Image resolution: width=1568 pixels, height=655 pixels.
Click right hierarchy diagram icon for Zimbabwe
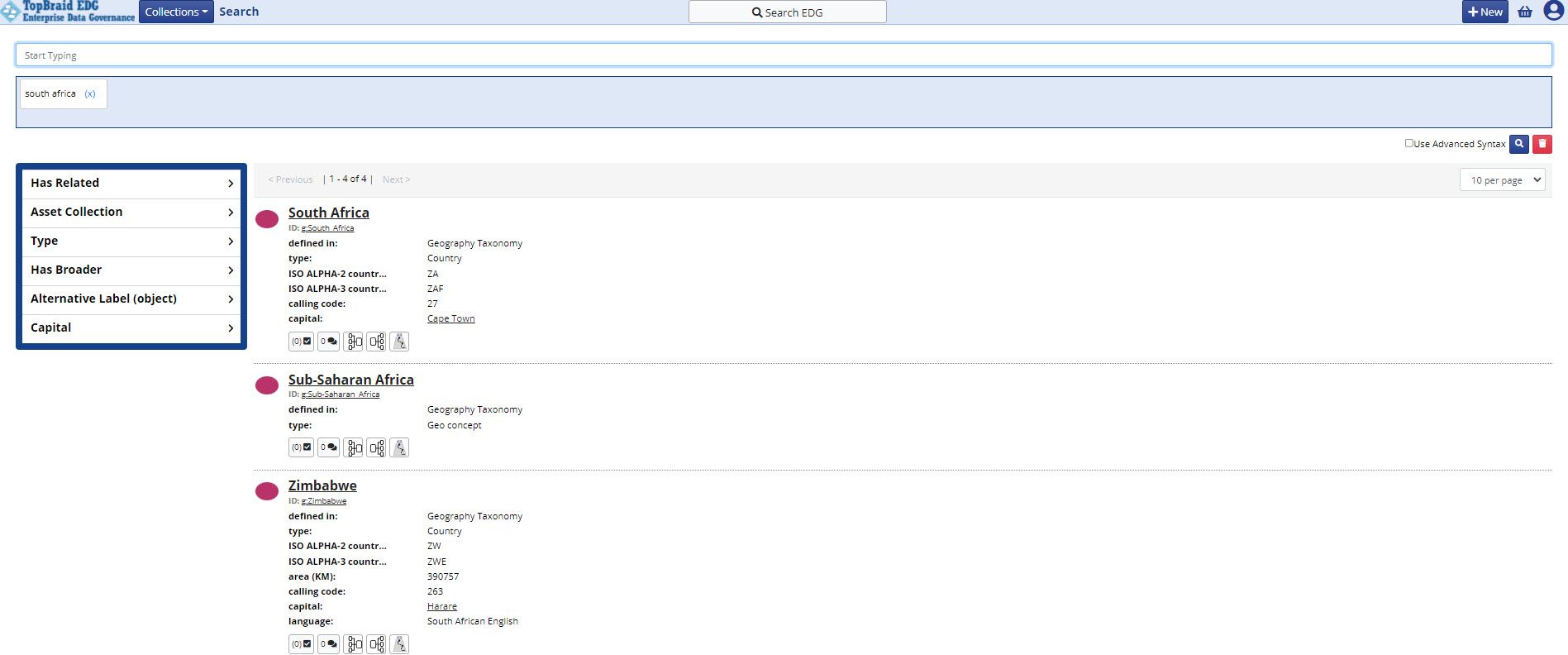pyautogui.click(x=377, y=644)
